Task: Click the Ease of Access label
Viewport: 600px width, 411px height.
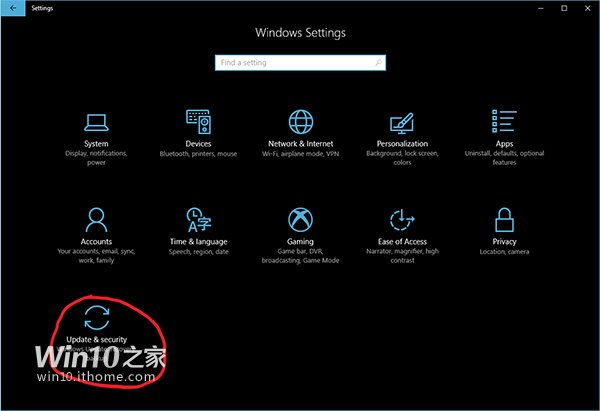Action: [402, 242]
